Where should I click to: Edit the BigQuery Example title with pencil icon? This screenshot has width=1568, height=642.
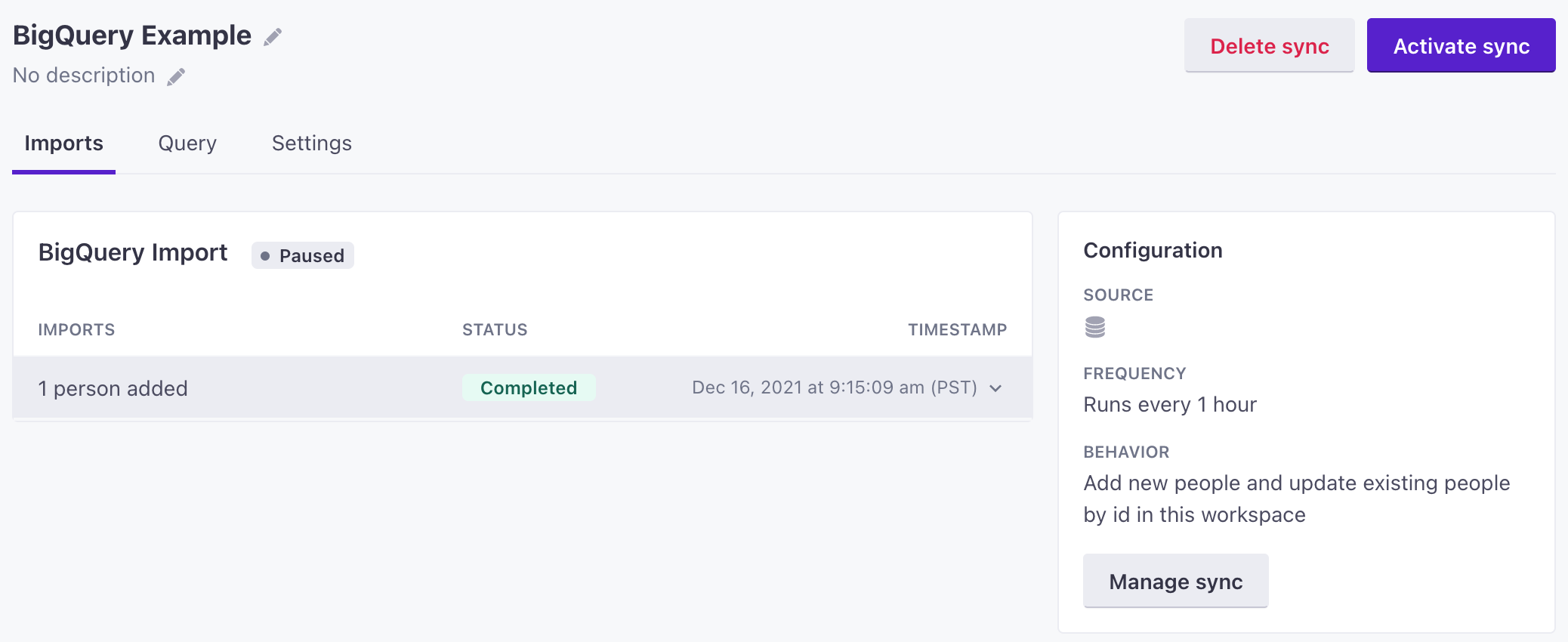273,37
